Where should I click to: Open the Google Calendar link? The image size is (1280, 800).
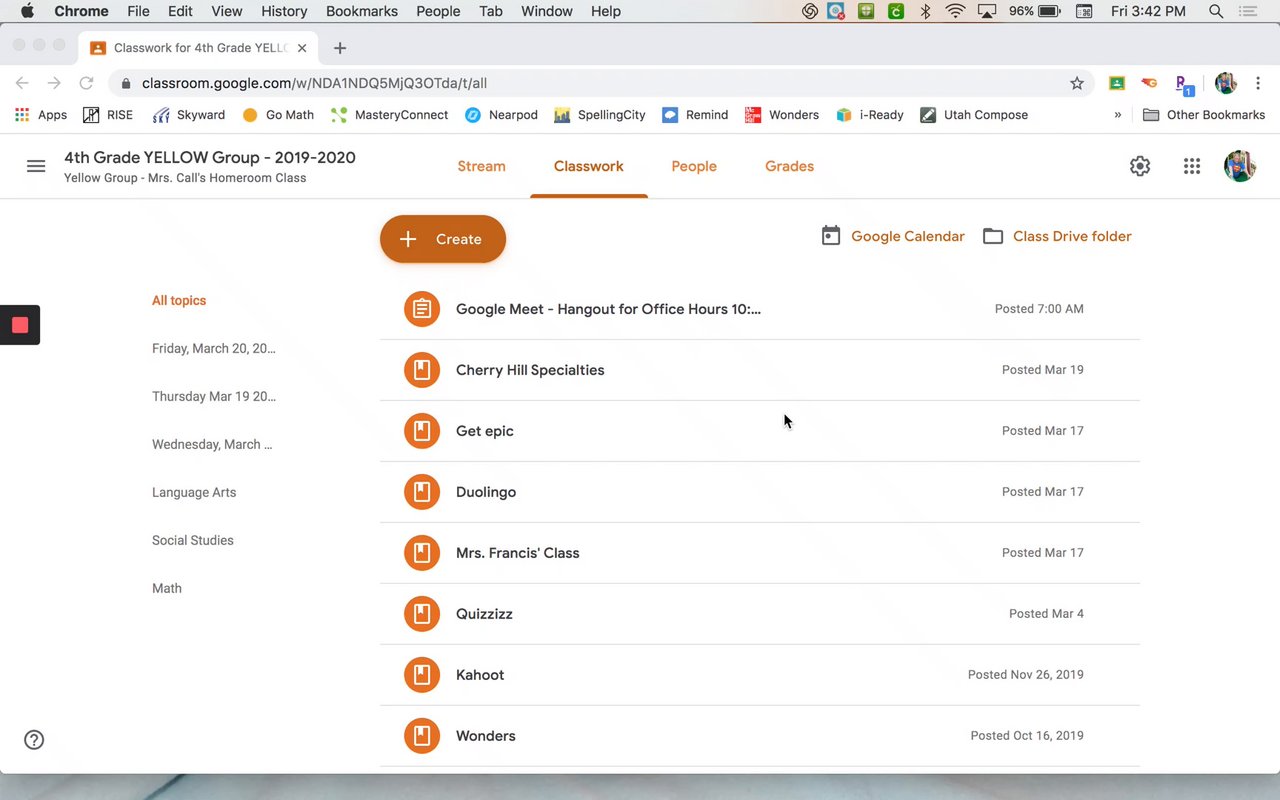[x=908, y=236]
